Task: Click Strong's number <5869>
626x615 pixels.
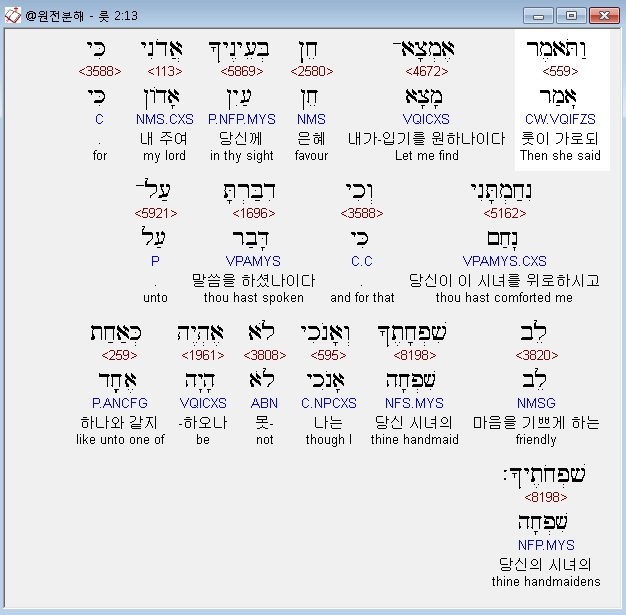Action: (x=242, y=71)
